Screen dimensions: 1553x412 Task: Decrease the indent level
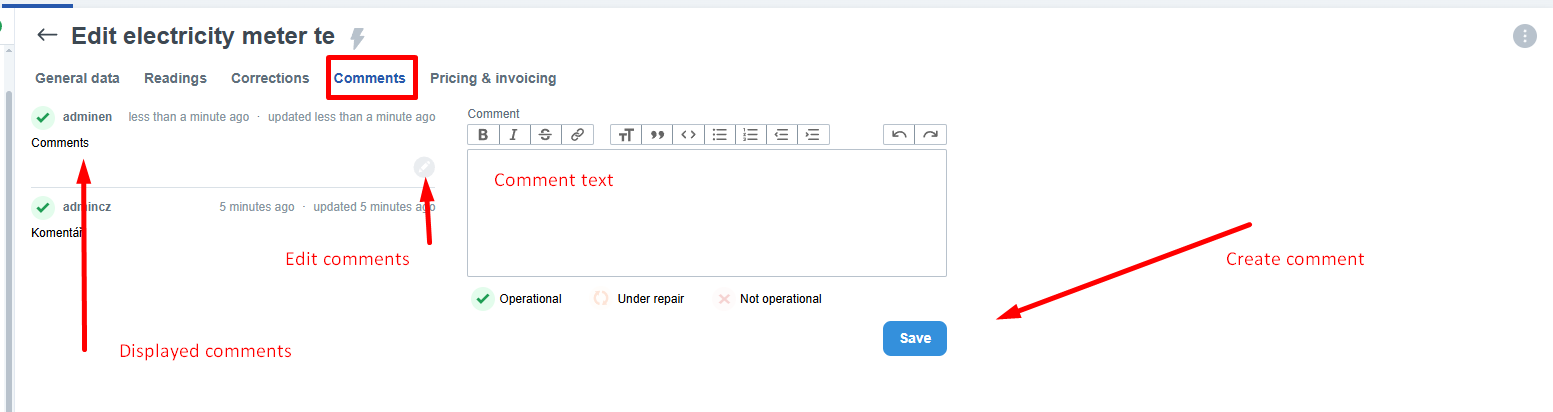click(x=782, y=135)
